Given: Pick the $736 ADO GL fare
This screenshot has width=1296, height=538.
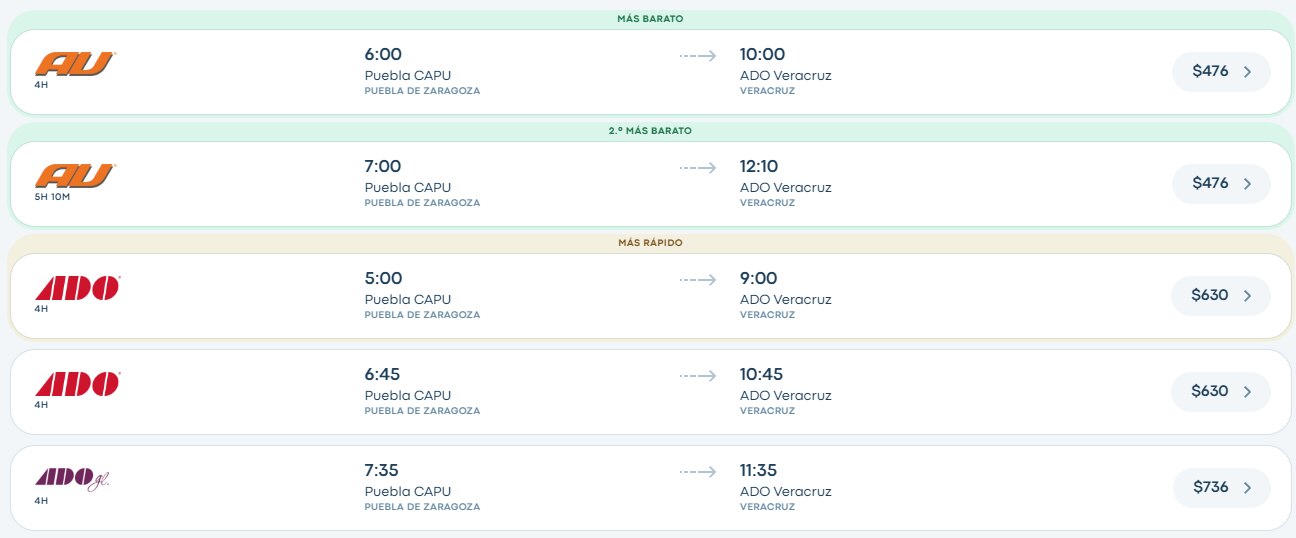Looking at the screenshot, I should click(x=1221, y=488).
